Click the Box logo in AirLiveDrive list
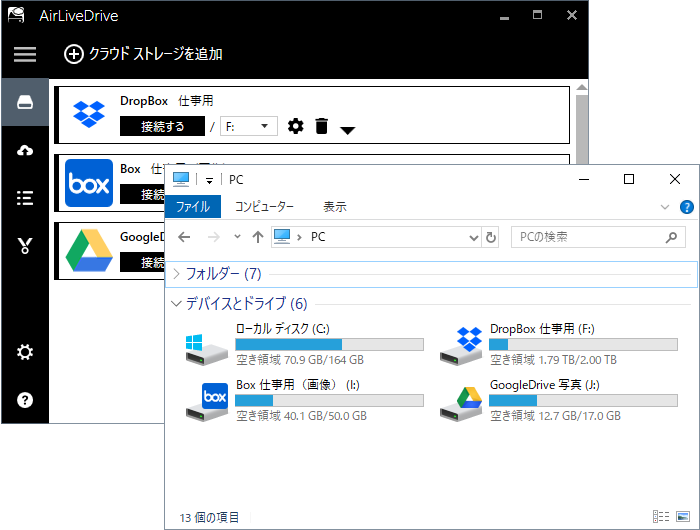700x530 pixels. point(89,183)
